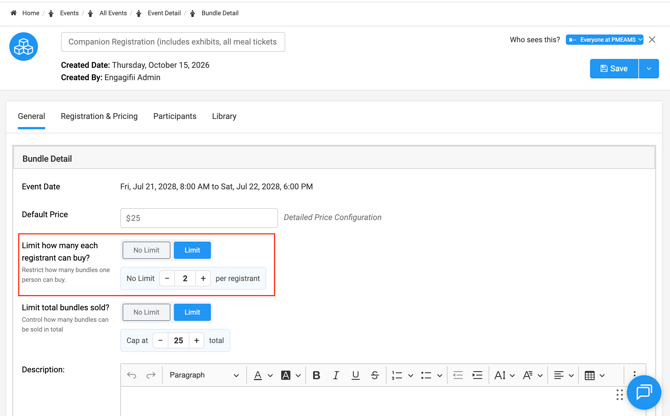
Task: Switch to Registration & Pricing tab
Action: (x=99, y=116)
